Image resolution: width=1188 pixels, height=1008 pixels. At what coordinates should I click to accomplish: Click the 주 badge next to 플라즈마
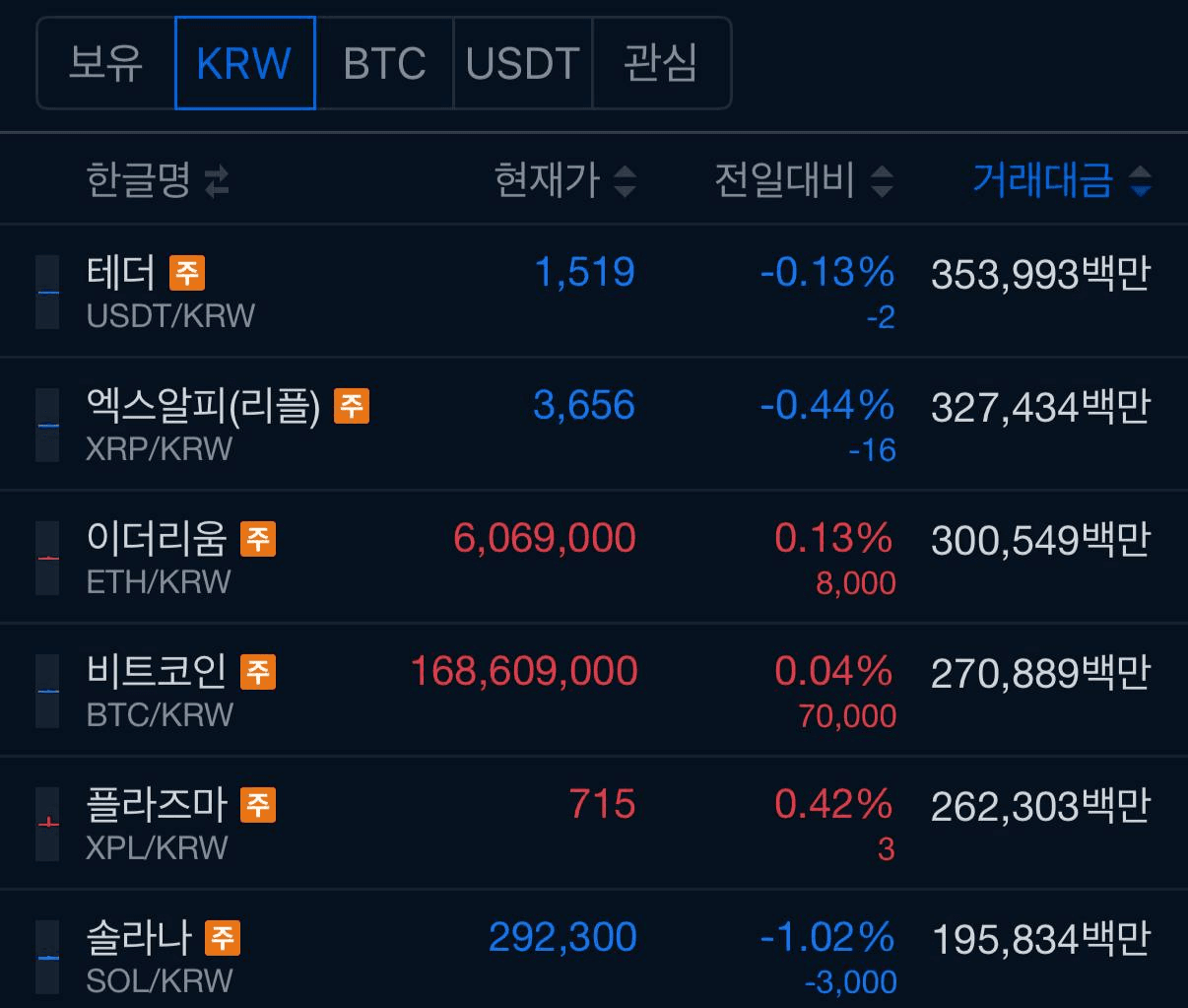[x=258, y=804]
